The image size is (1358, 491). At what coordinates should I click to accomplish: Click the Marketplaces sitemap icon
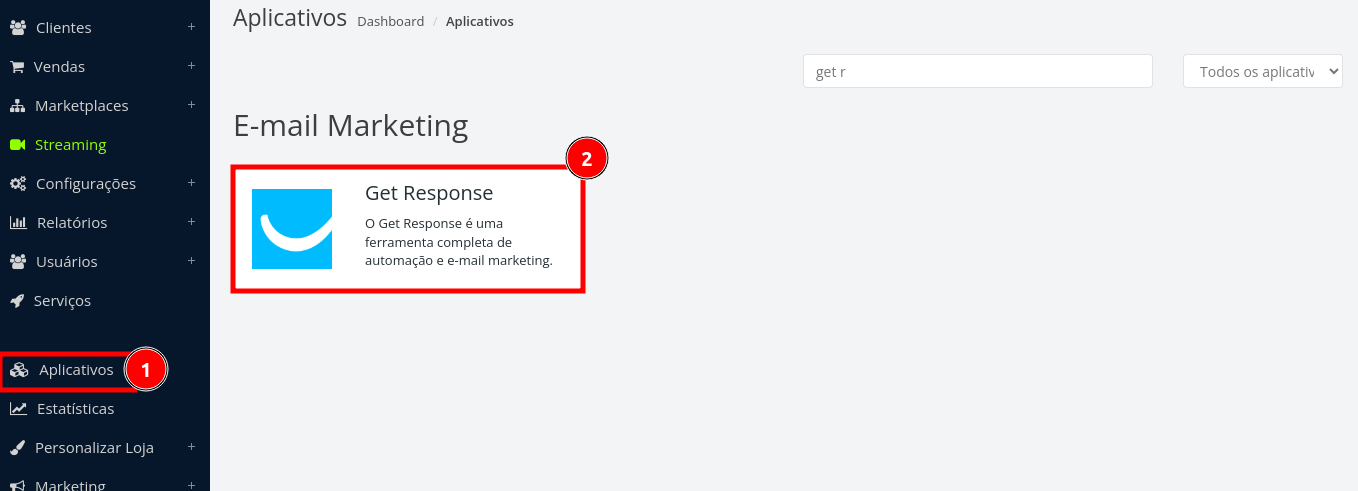coord(17,106)
